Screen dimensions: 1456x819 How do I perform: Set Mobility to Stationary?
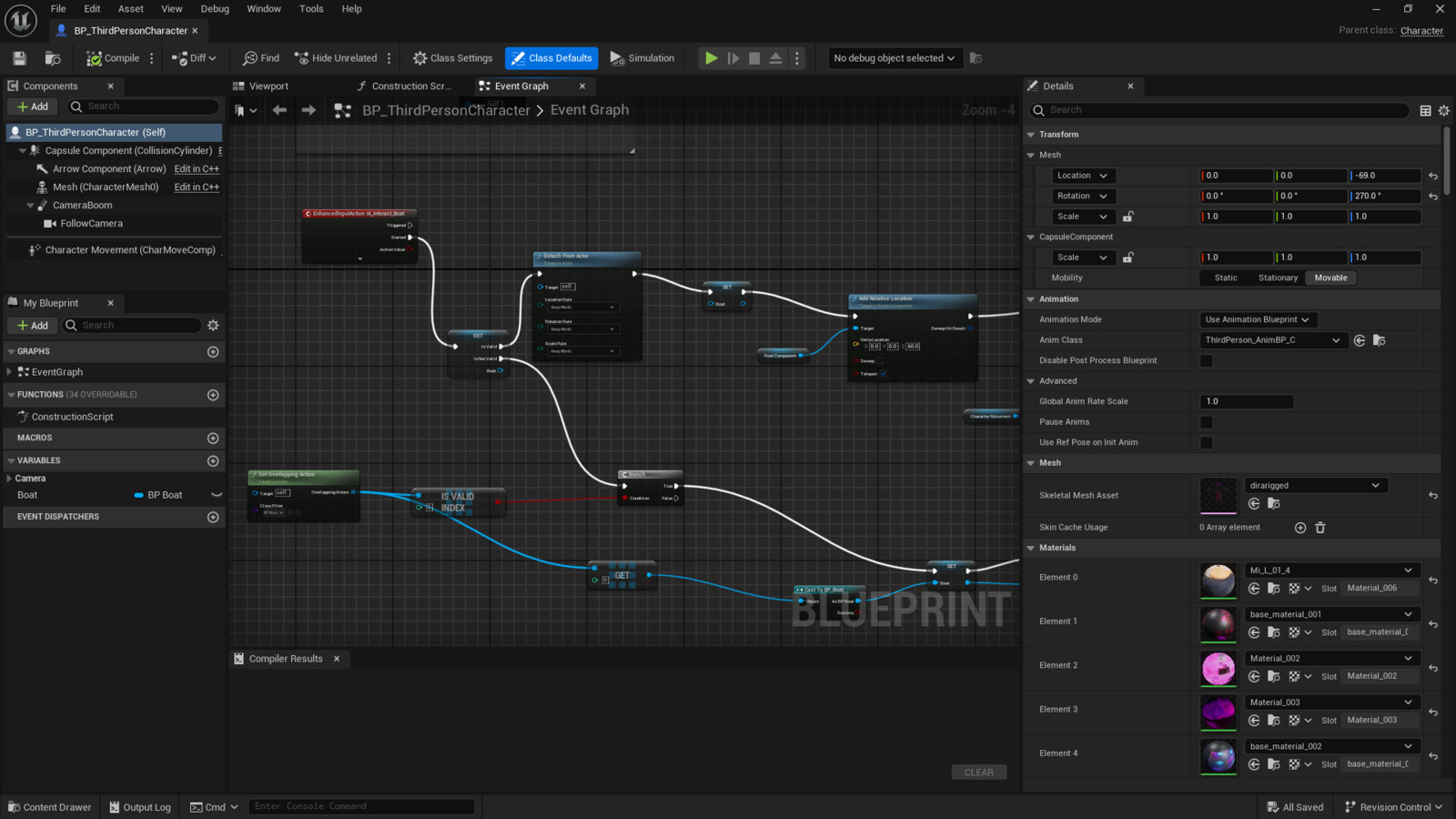click(x=1278, y=278)
